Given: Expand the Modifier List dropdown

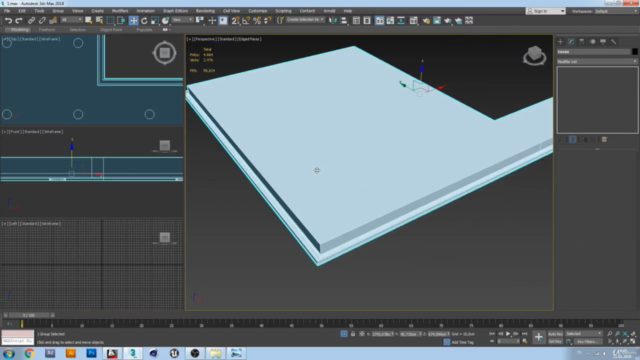Looking at the screenshot, I should (x=597, y=62).
